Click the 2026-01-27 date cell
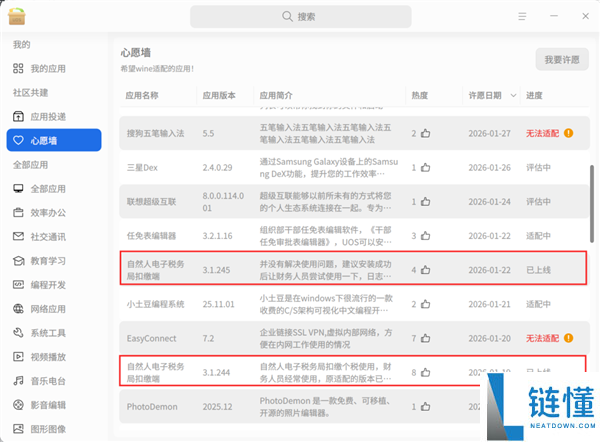600x442 pixels. tap(489, 133)
